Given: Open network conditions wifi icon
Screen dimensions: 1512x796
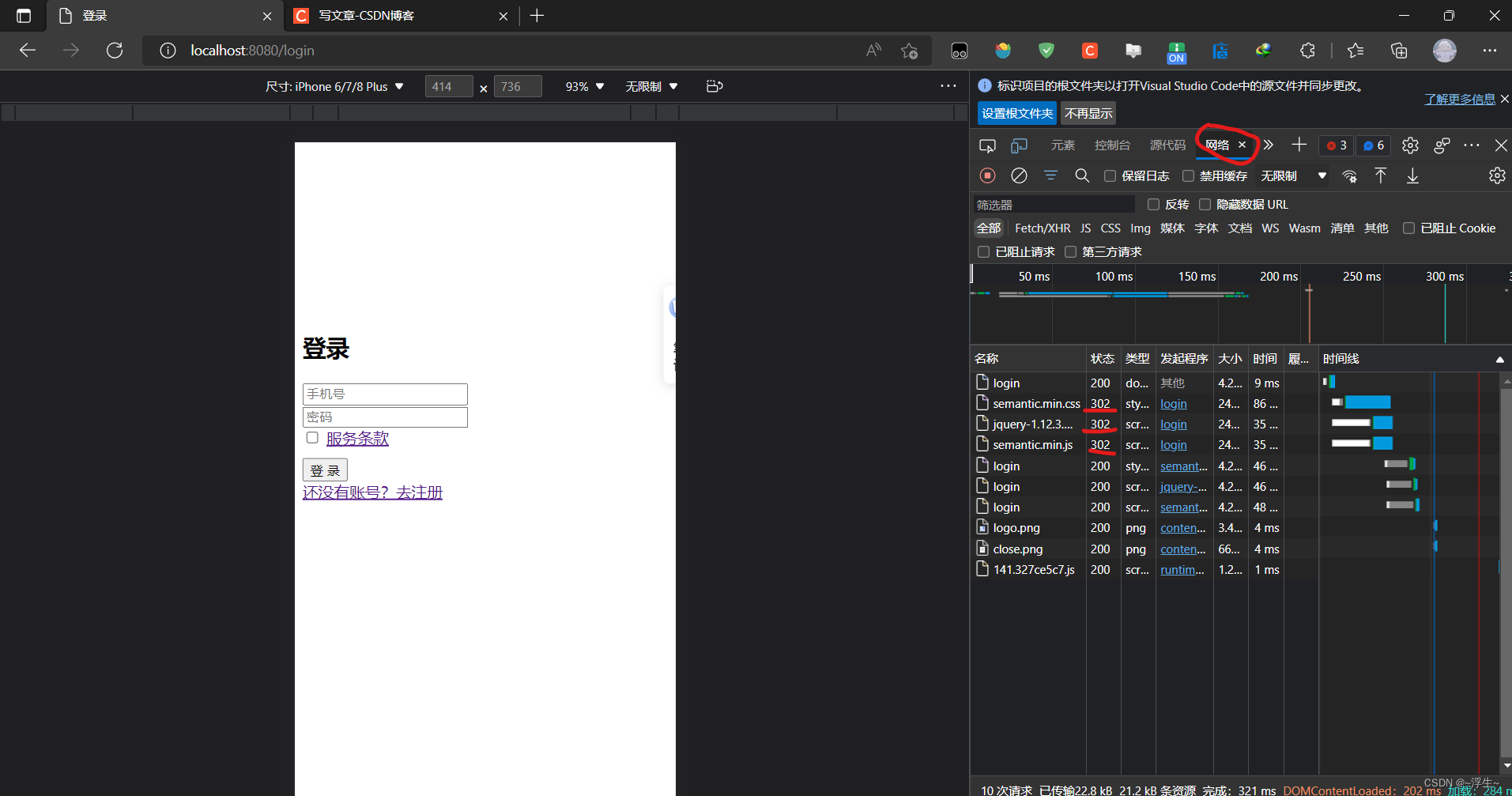Looking at the screenshot, I should [x=1350, y=175].
